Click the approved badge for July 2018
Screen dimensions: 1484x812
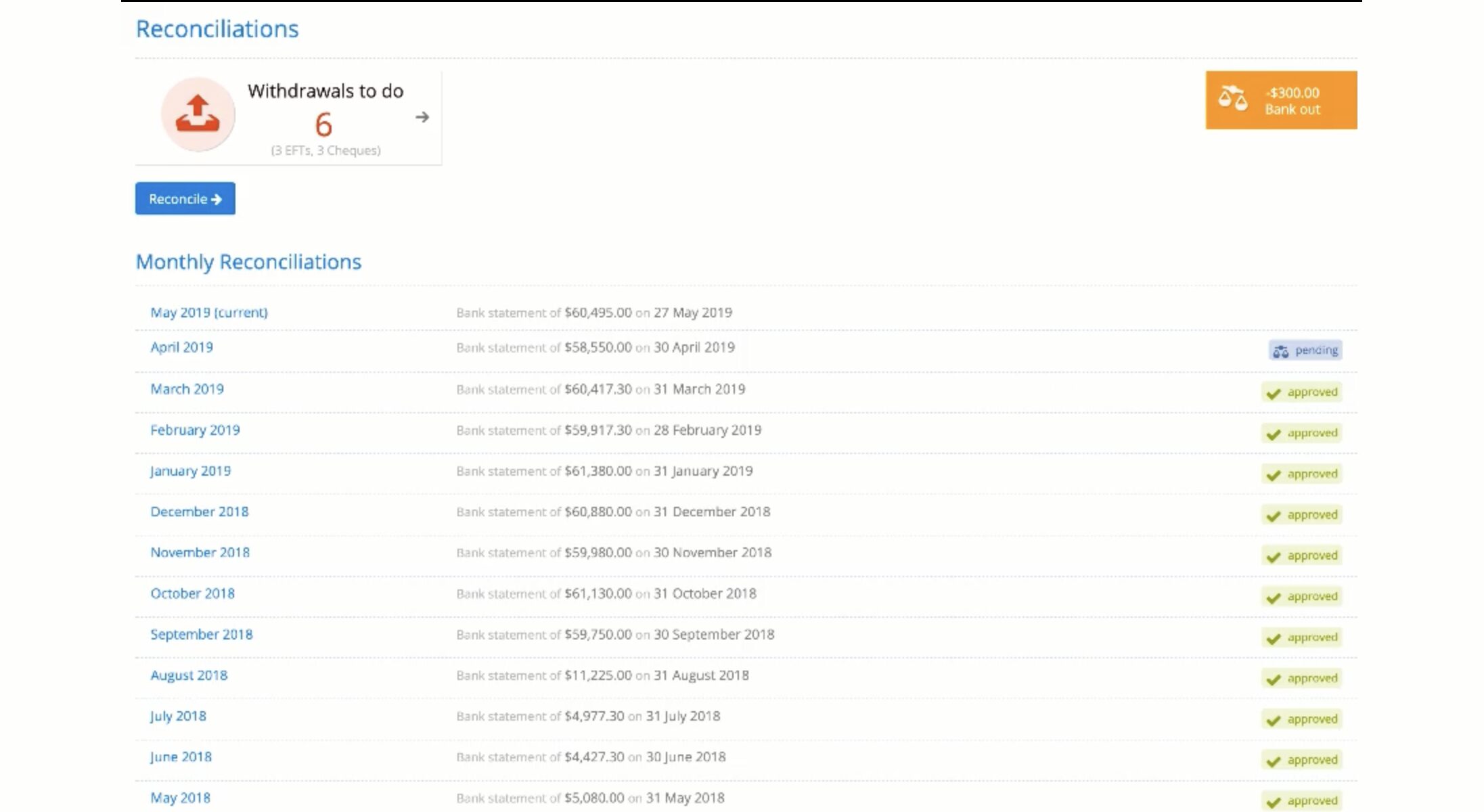[1301, 719]
